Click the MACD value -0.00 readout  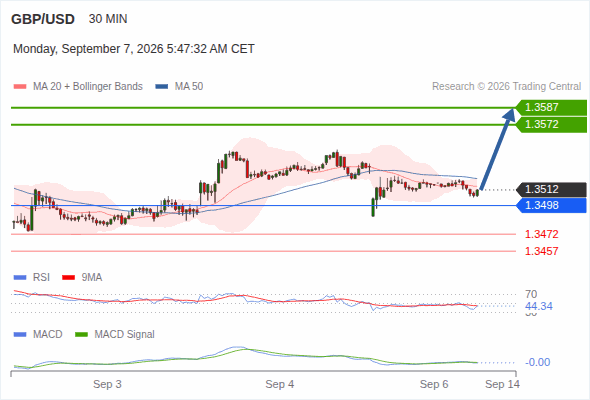point(537,362)
